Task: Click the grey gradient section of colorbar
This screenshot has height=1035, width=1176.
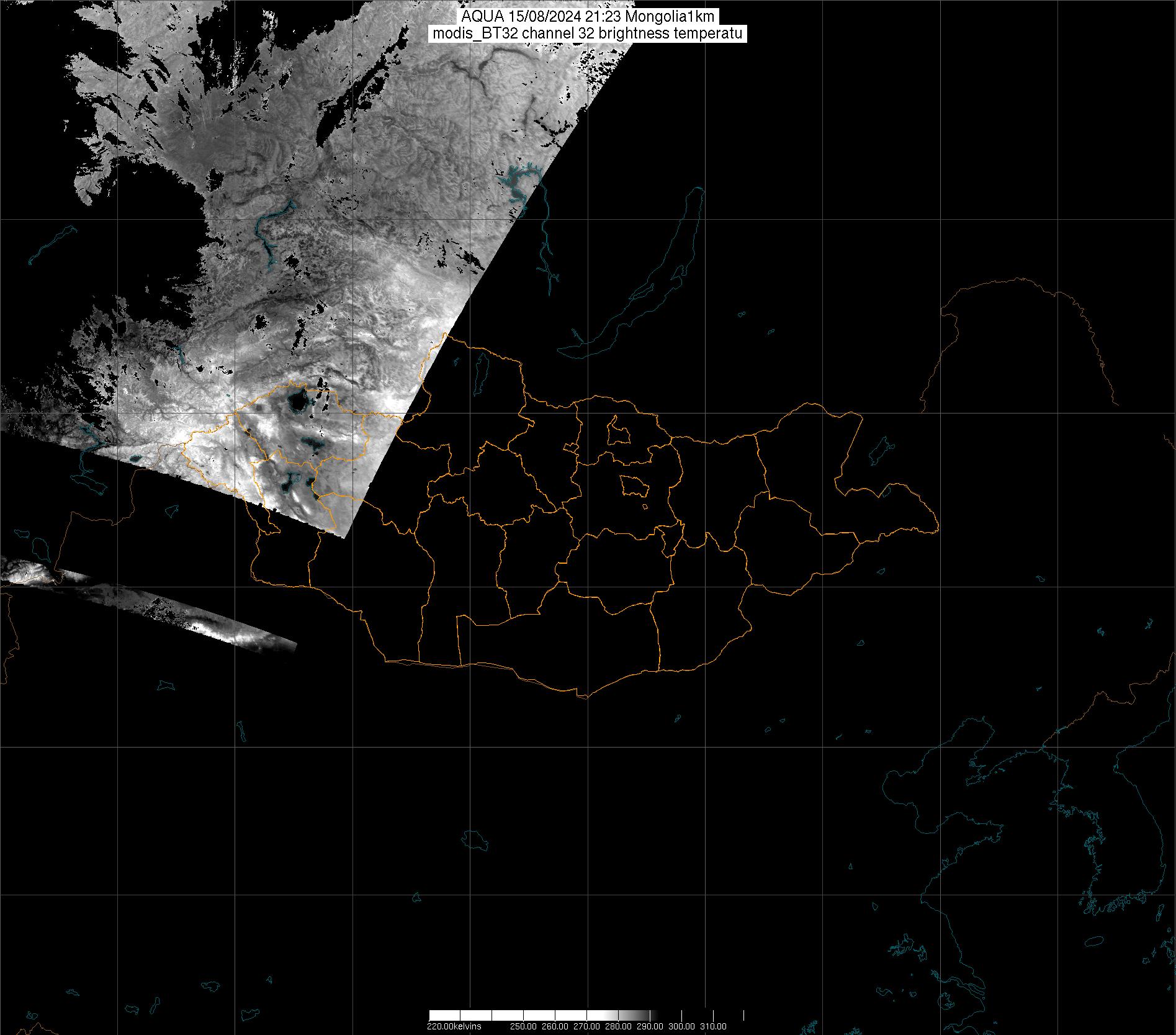Action: point(633,1016)
